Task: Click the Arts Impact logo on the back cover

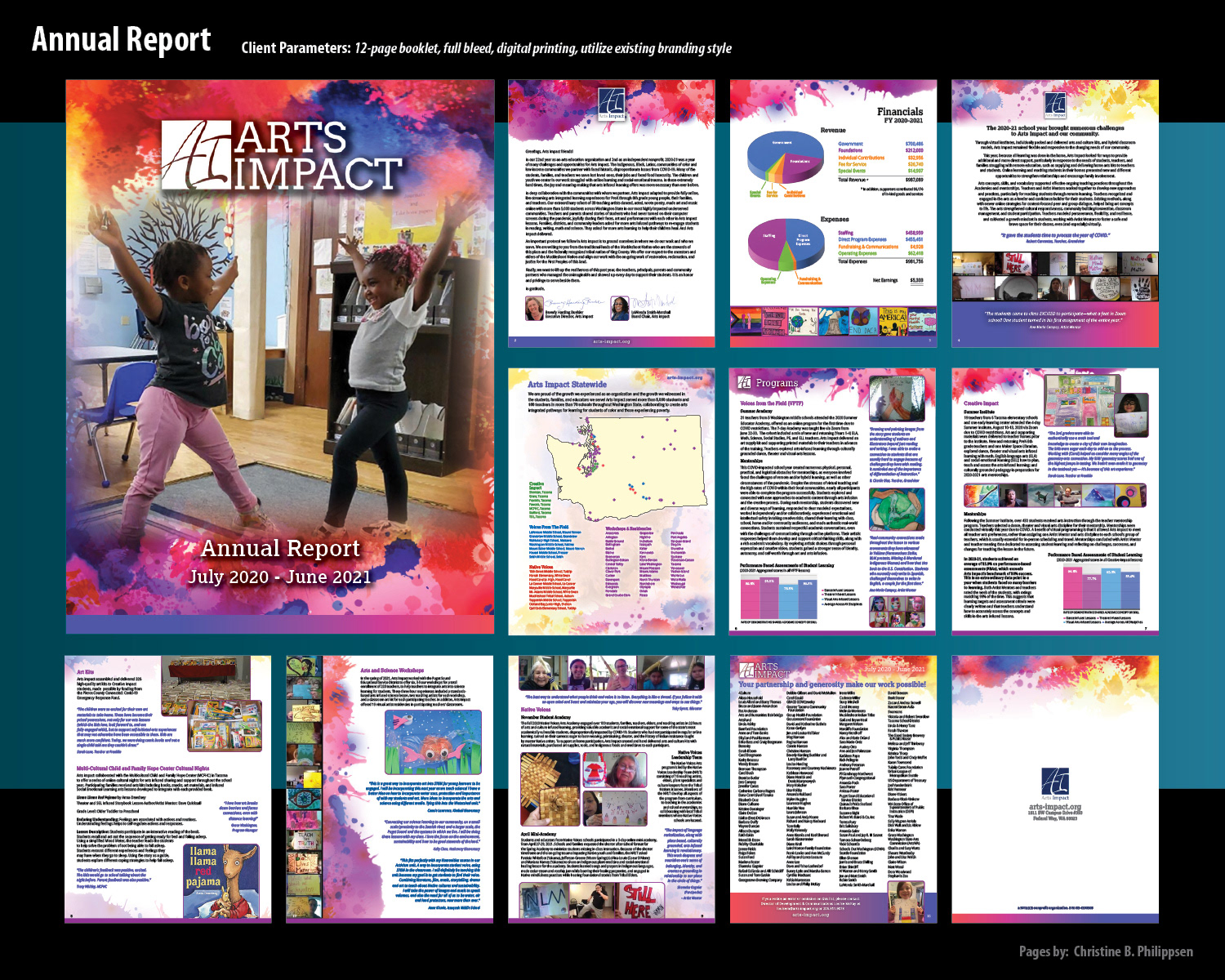Action: (x=1055, y=784)
